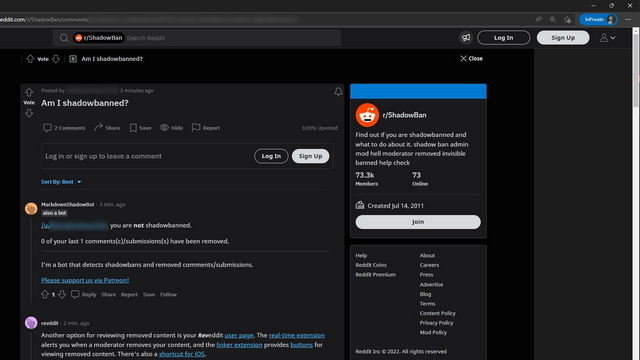Open browser Settings and more menu
Screen dimensions: 640x360
click(628, 19)
